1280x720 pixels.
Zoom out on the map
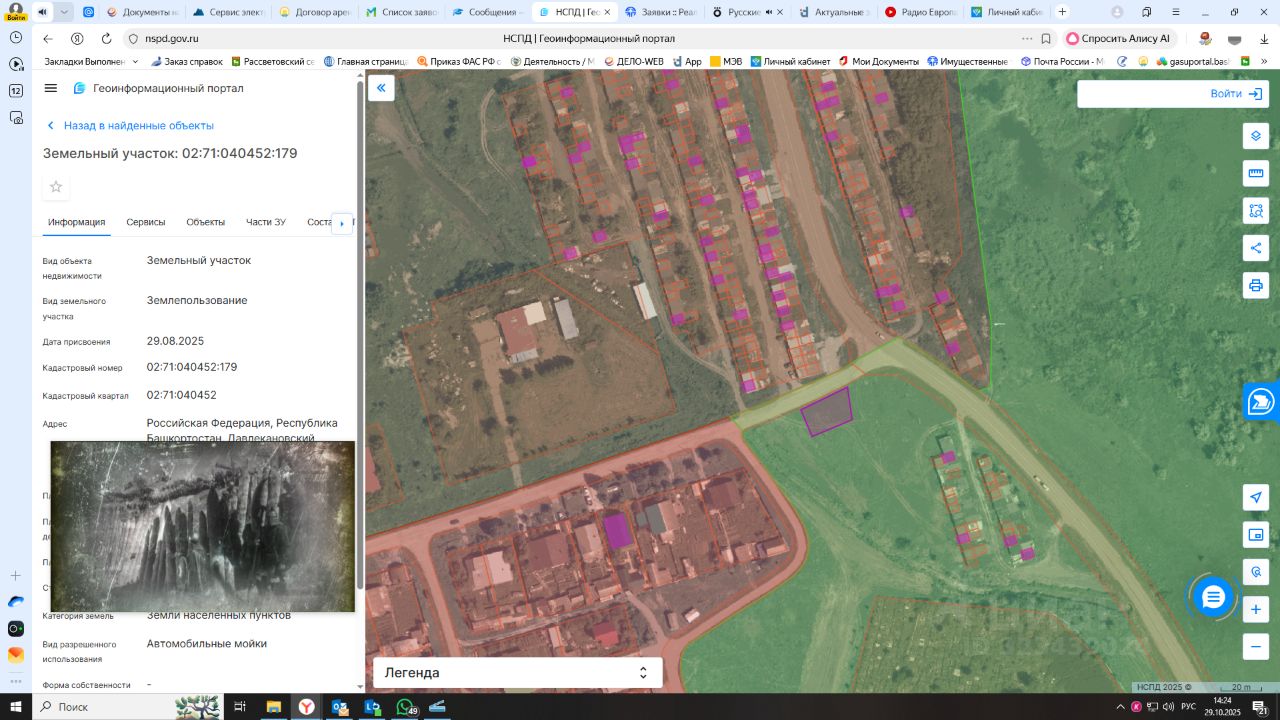pos(1256,646)
